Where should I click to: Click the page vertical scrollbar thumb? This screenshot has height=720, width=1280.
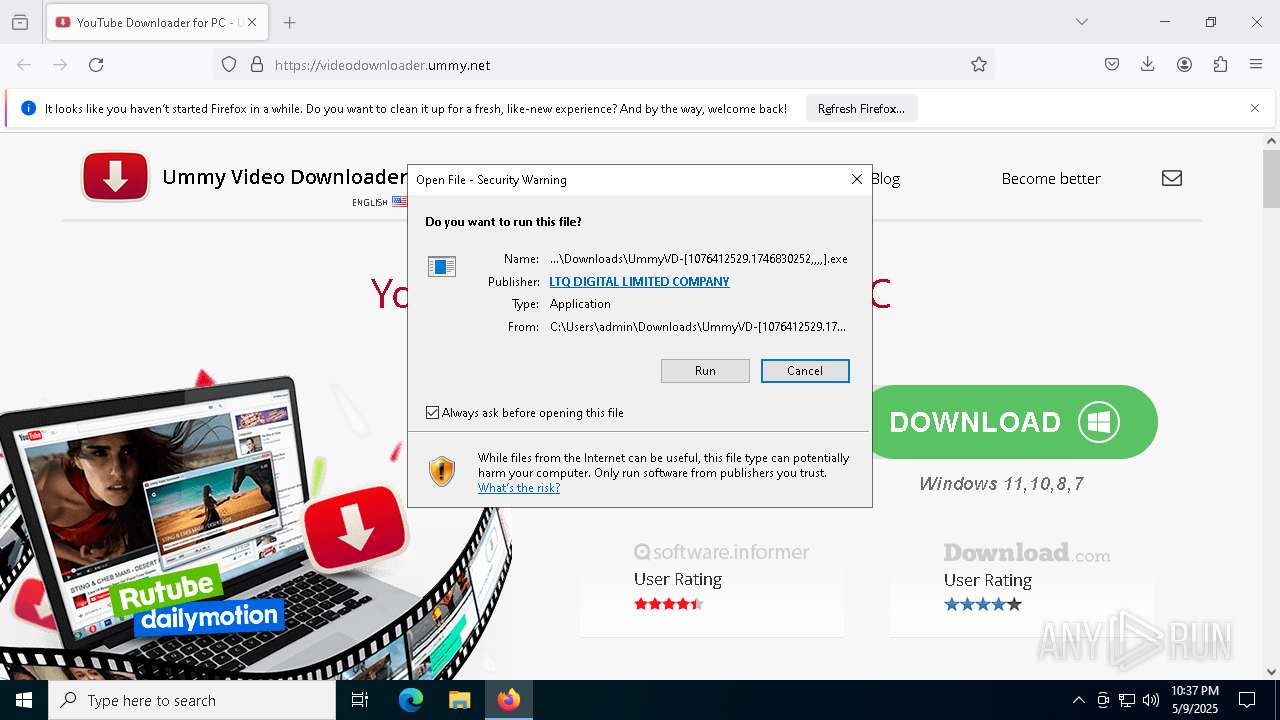[1271, 178]
